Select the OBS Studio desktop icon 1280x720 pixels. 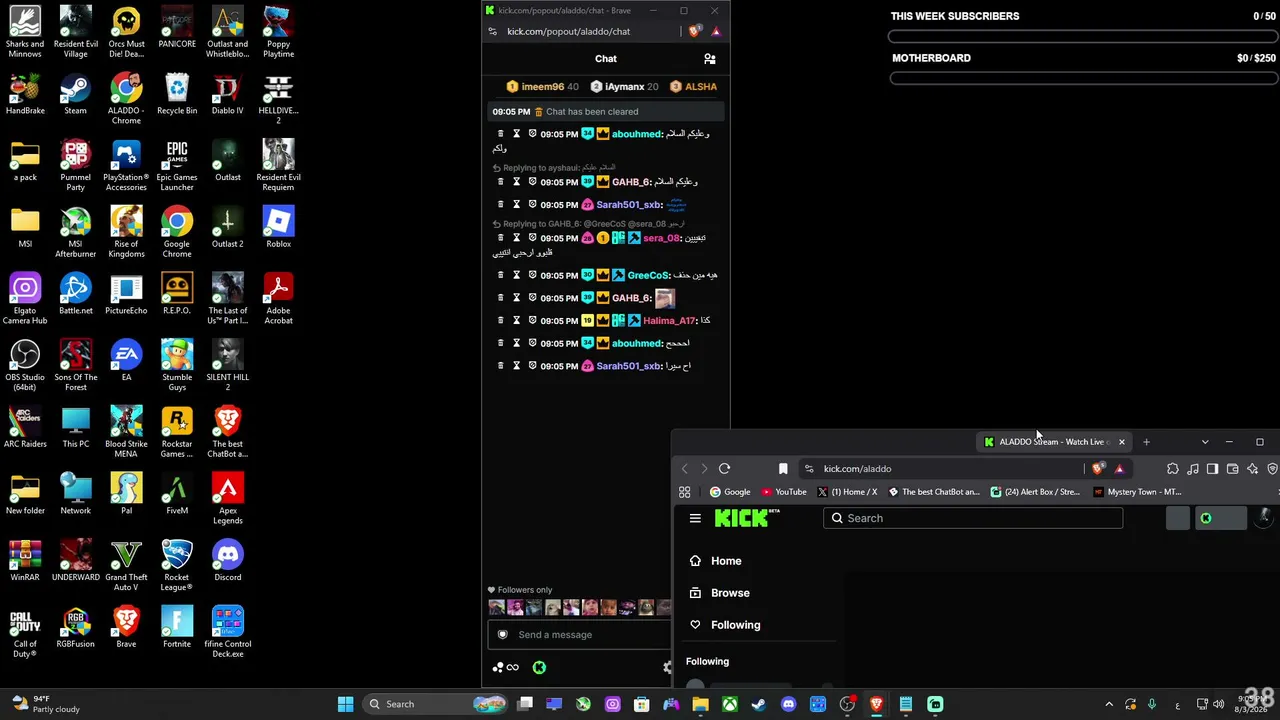click(x=25, y=366)
